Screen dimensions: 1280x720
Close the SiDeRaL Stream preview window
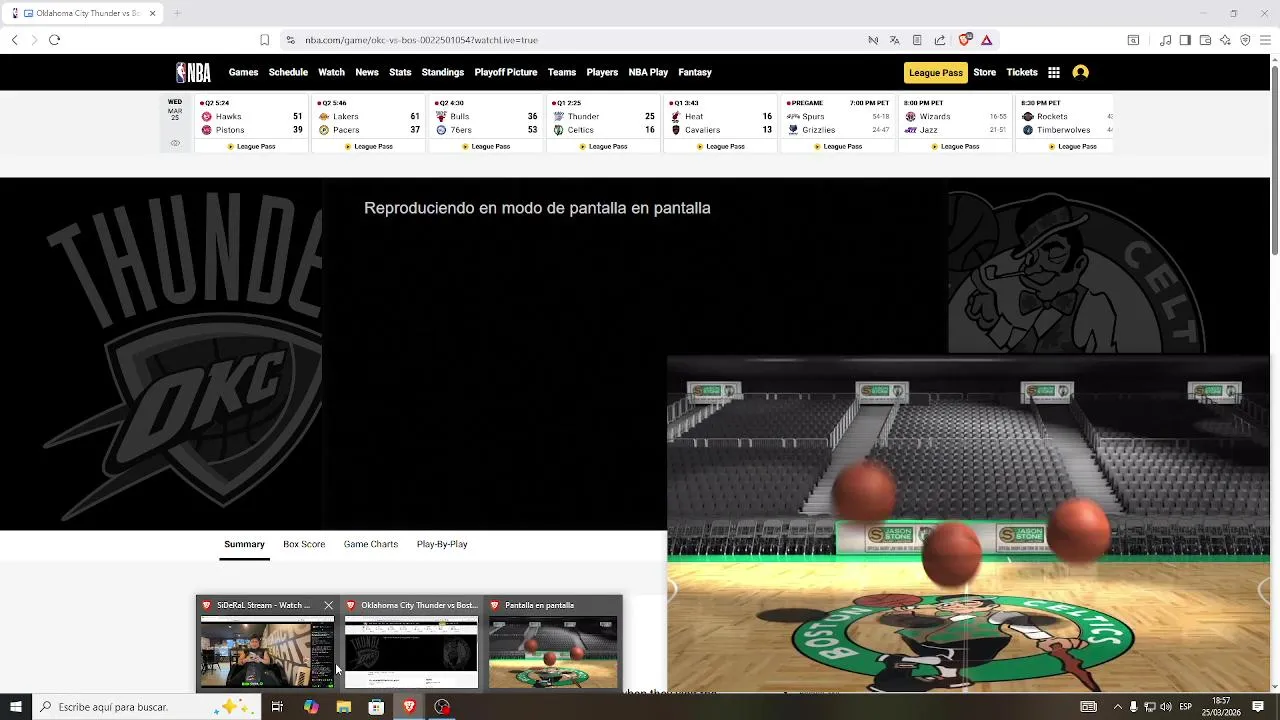pyautogui.click(x=328, y=605)
